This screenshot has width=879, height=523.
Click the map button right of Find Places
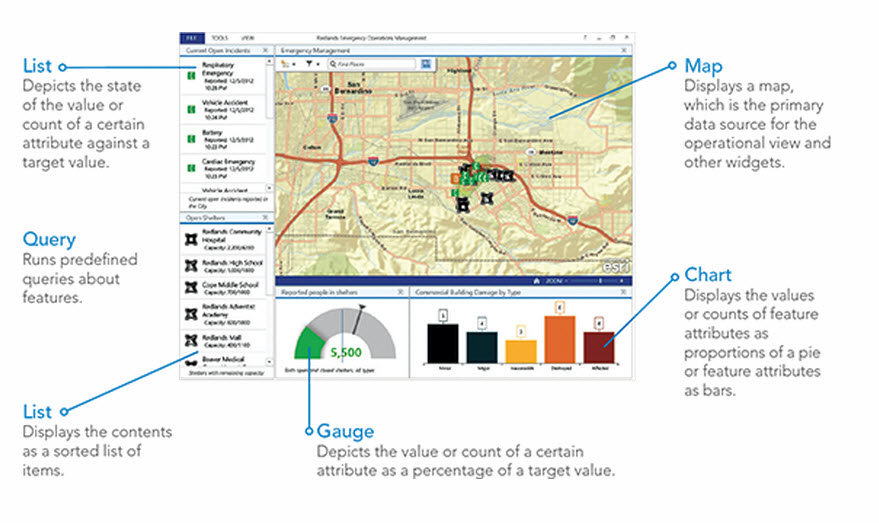tap(427, 64)
